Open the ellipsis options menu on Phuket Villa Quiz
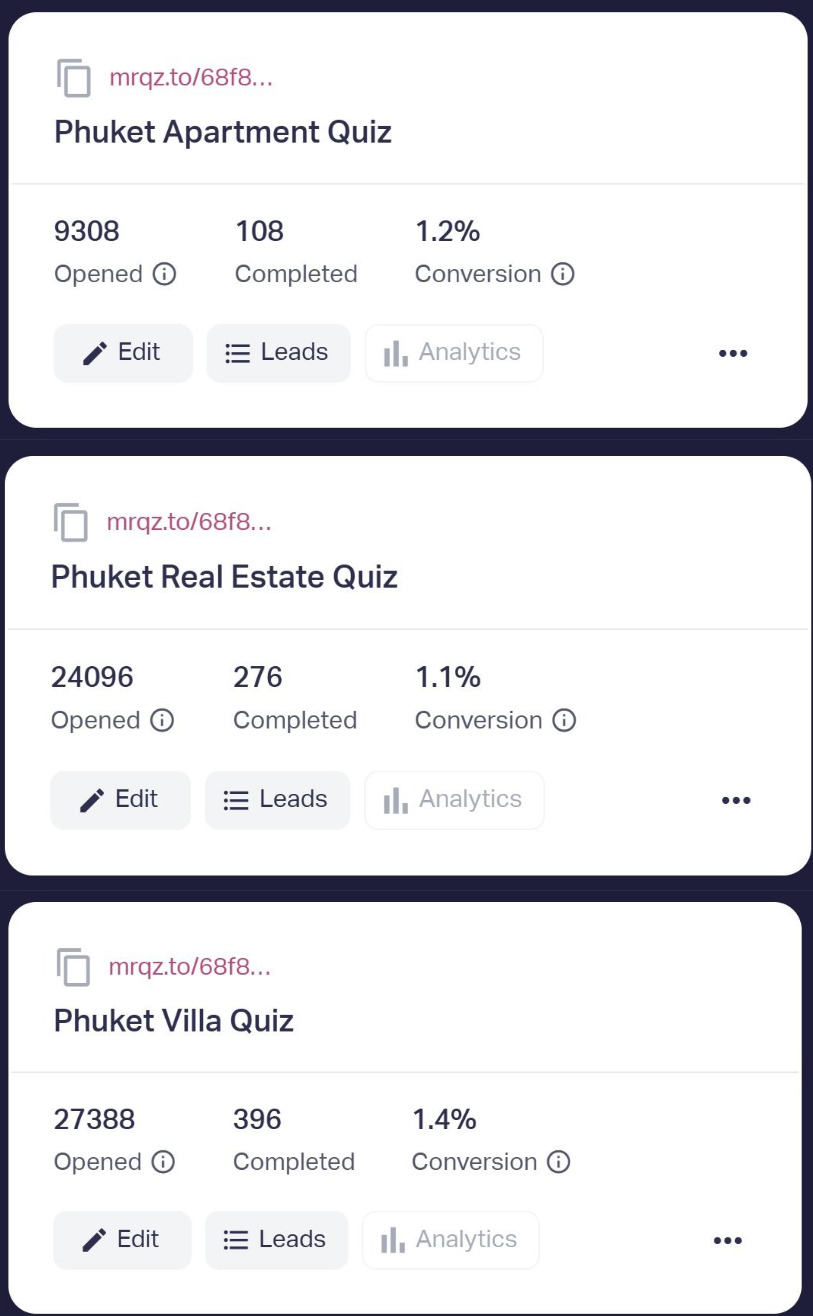This screenshot has width=813, height=1316. coord(726,1240)
